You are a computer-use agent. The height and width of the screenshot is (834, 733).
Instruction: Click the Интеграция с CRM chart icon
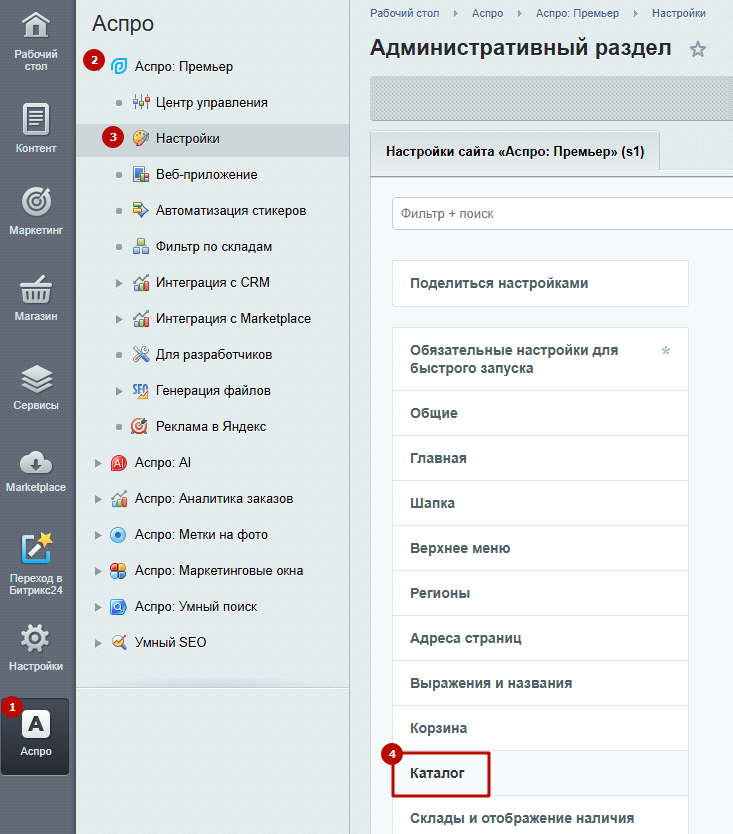pos(140,282)
